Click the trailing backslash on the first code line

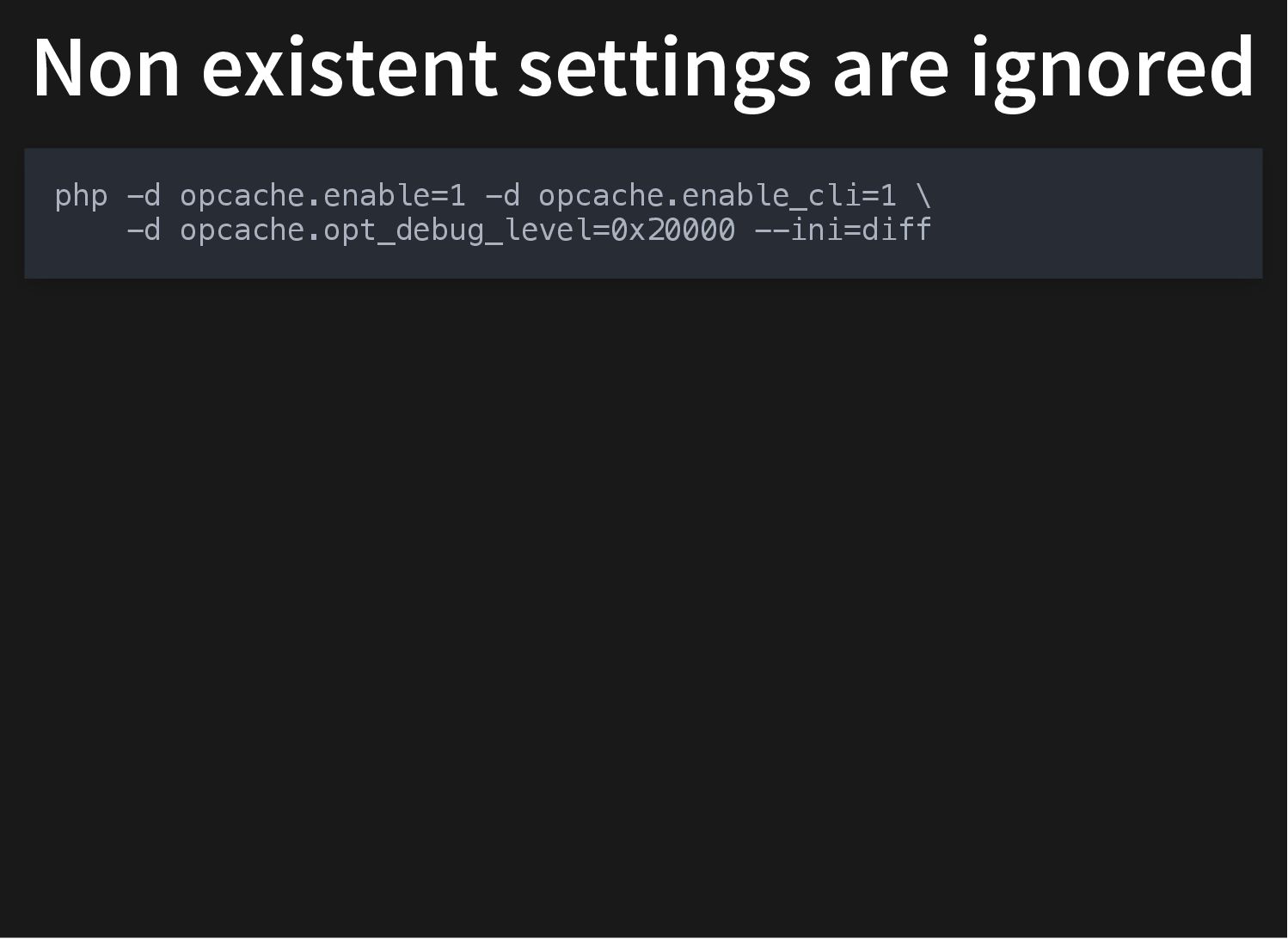pos(923,196)
